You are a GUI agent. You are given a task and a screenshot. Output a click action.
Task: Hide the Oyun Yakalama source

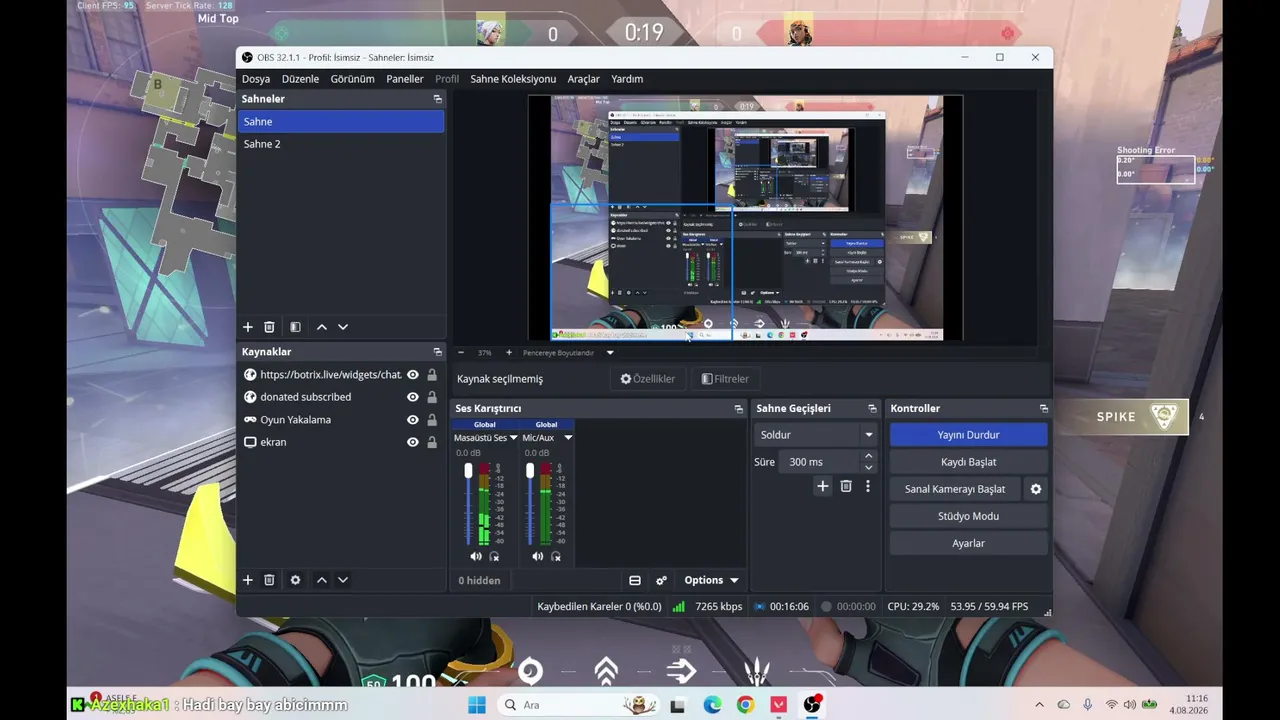(412, 420)
